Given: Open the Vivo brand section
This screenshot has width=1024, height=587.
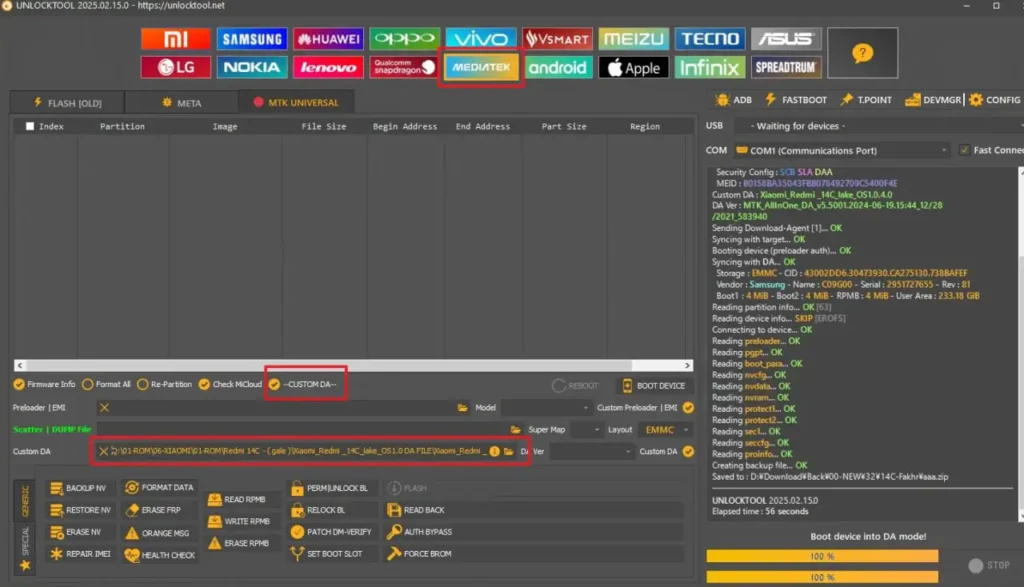Looking at the screenshot, I should [481, 39].
